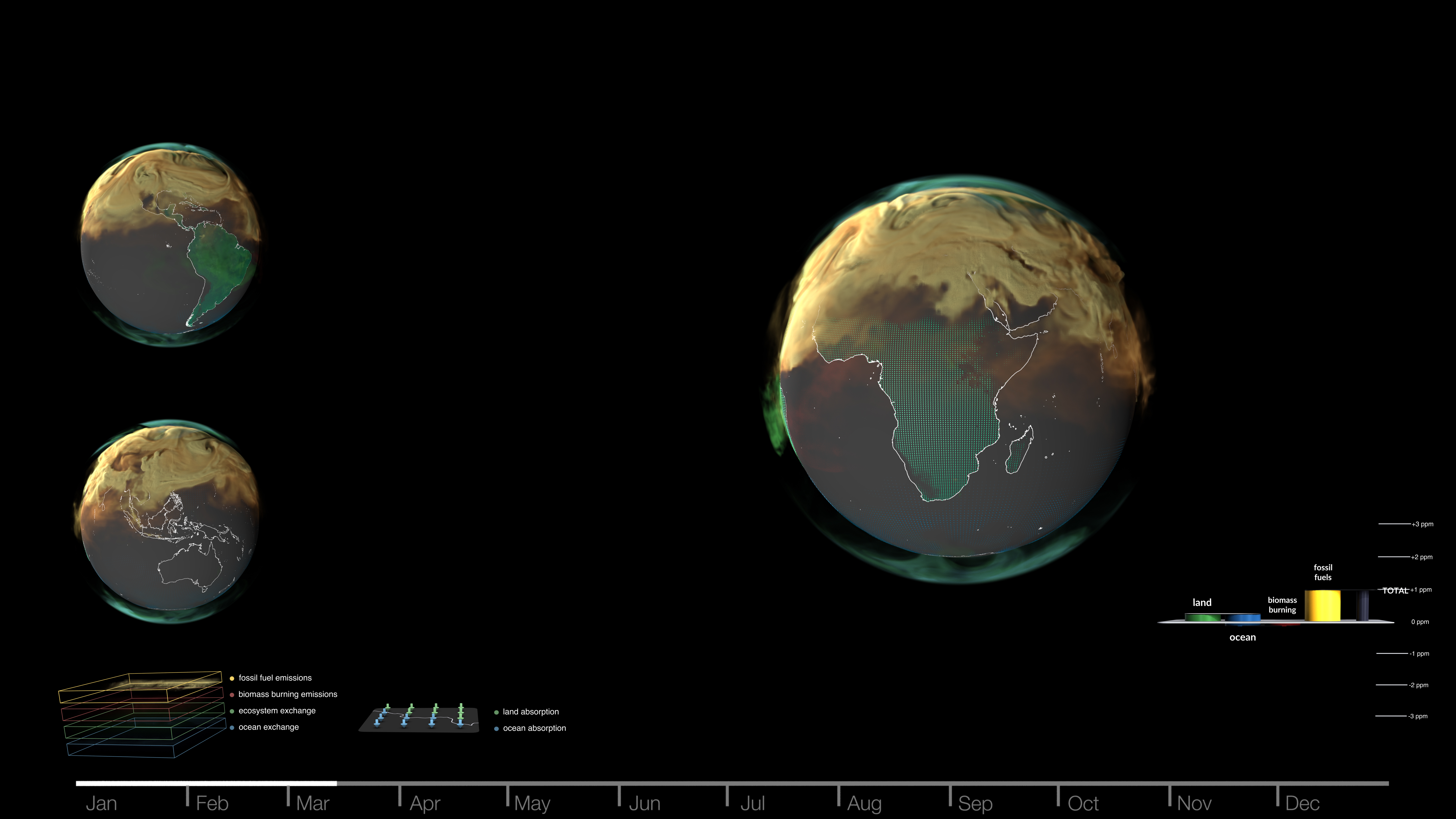Viewport: 1456px width, 819px height.
Task: Click the Jun label on the timeline
Action: 644,803
